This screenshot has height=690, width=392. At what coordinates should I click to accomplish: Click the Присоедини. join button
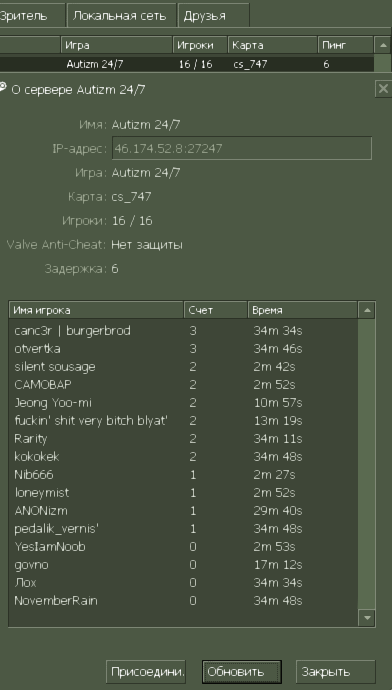coord(146,672)
